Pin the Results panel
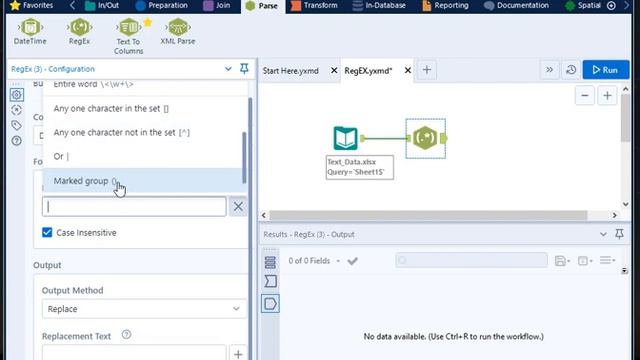The width and height of the screenshot is (640, 360). point(619,234)
